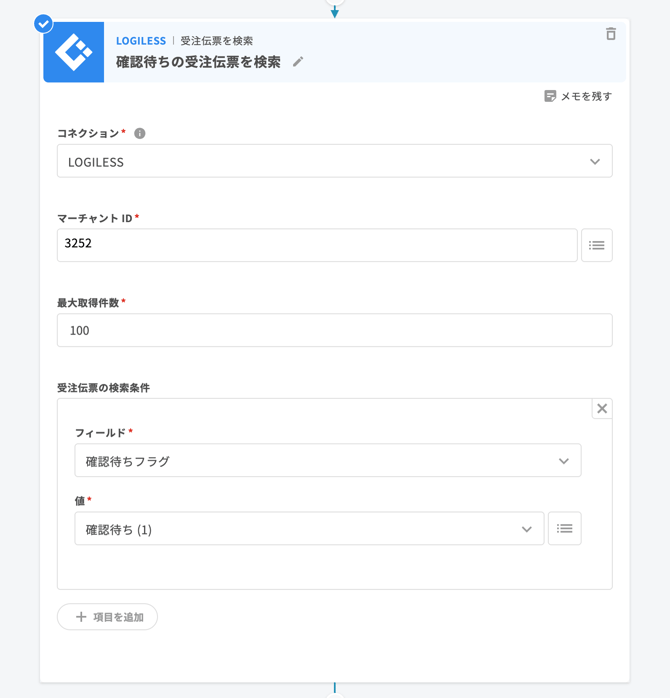Remove the search condition with X

601,408
